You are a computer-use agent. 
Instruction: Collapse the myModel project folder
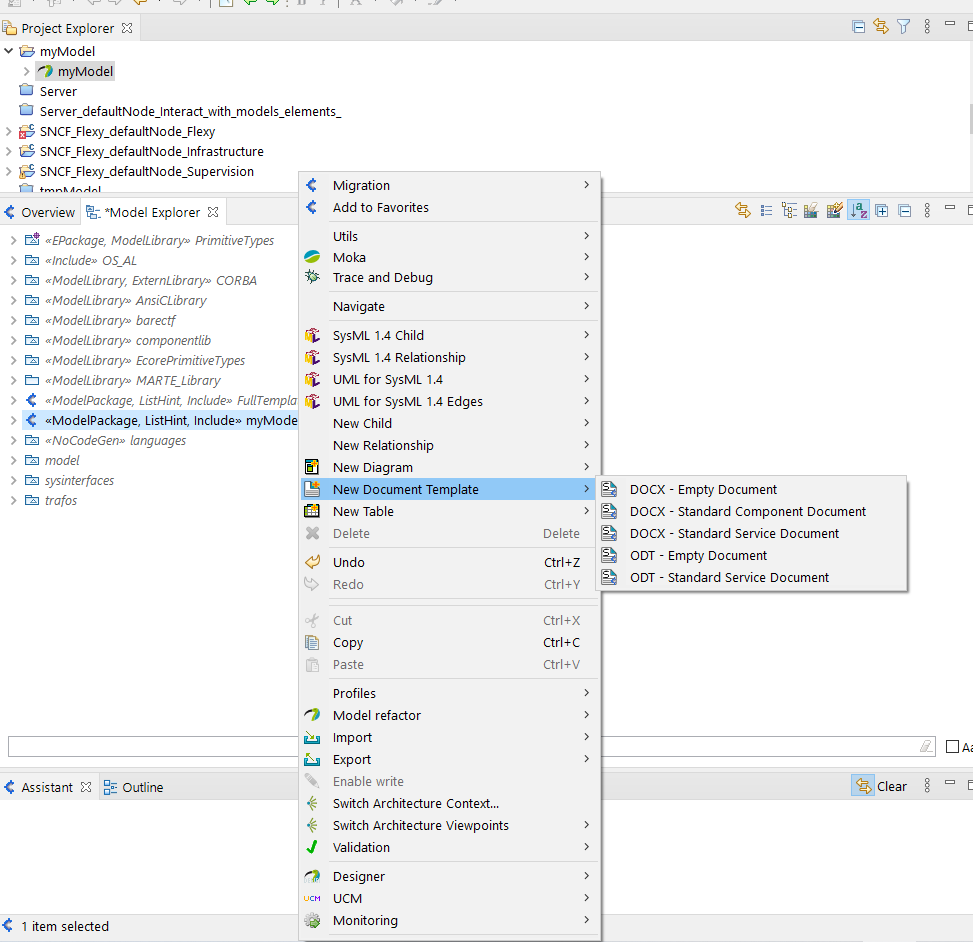[9, 51]
